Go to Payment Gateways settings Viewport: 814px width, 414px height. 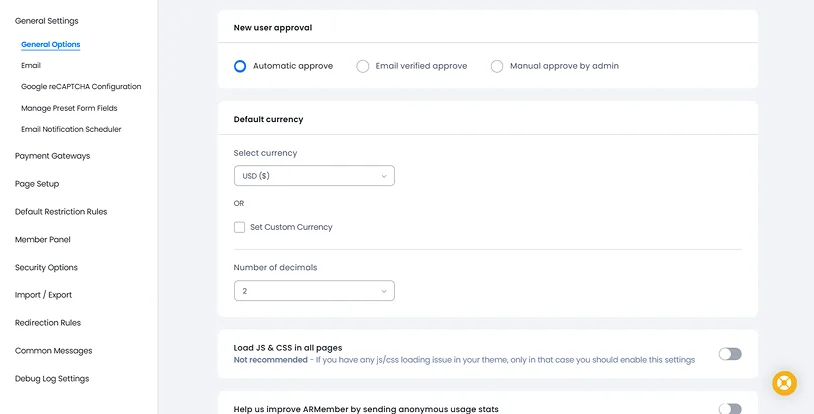click(52, 156)
